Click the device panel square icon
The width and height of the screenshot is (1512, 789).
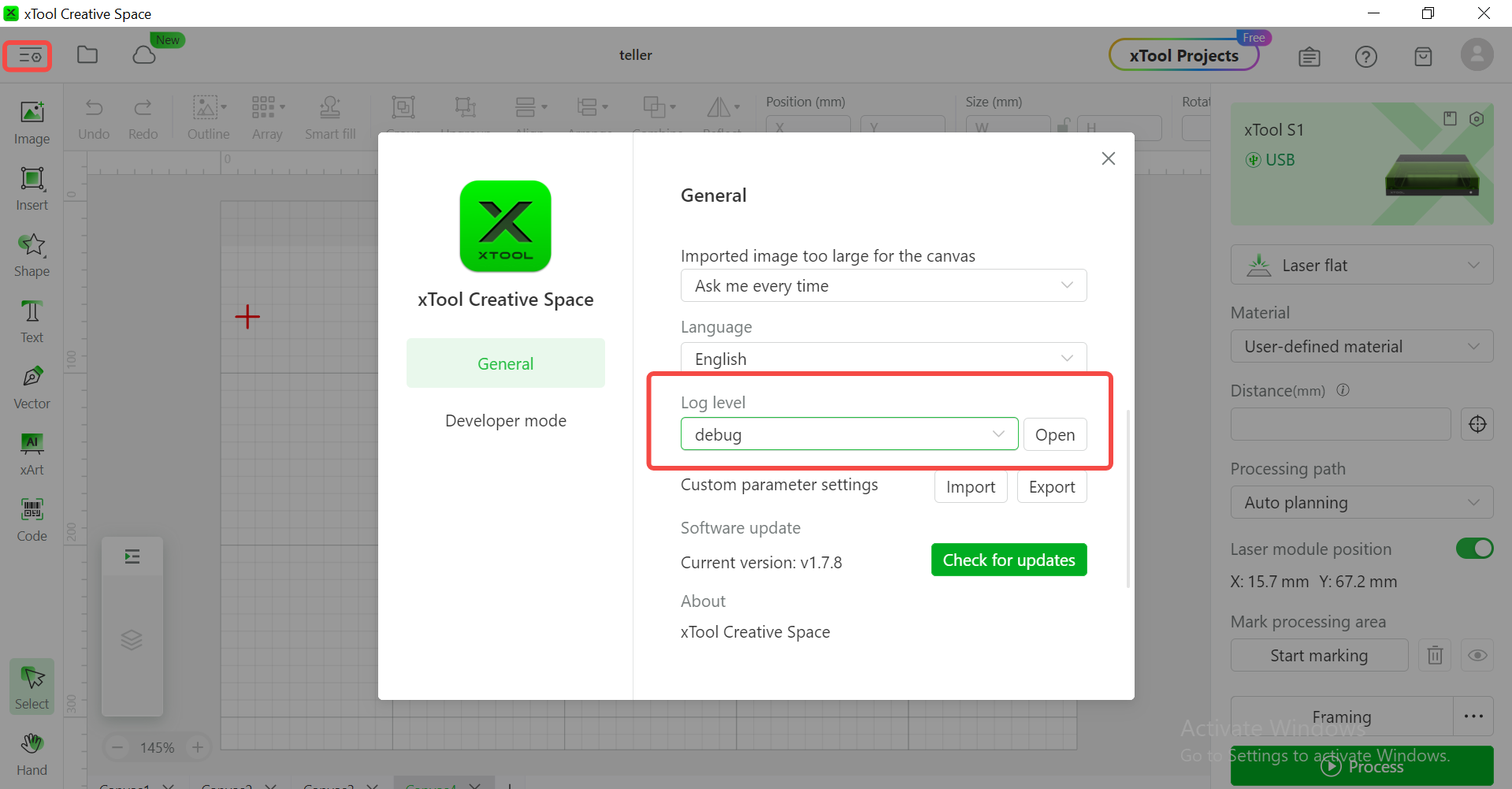point(1450,118)
